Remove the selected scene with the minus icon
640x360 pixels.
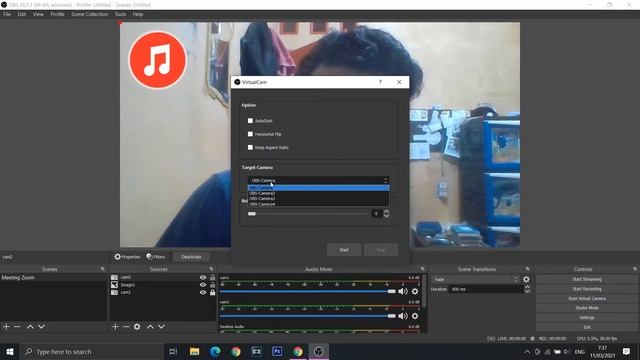pos(17,327)
